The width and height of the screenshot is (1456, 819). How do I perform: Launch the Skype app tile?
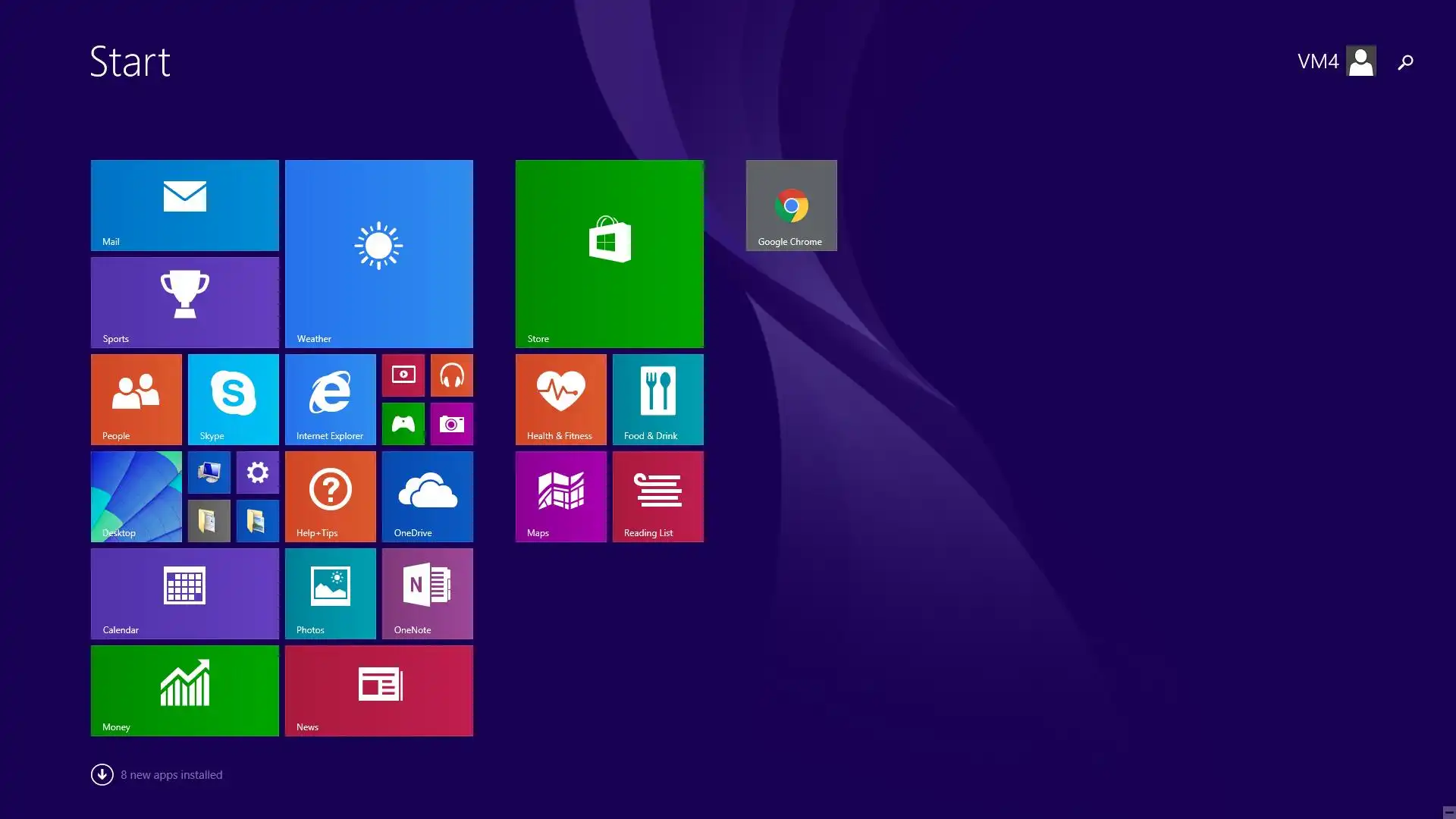[233, 399]
